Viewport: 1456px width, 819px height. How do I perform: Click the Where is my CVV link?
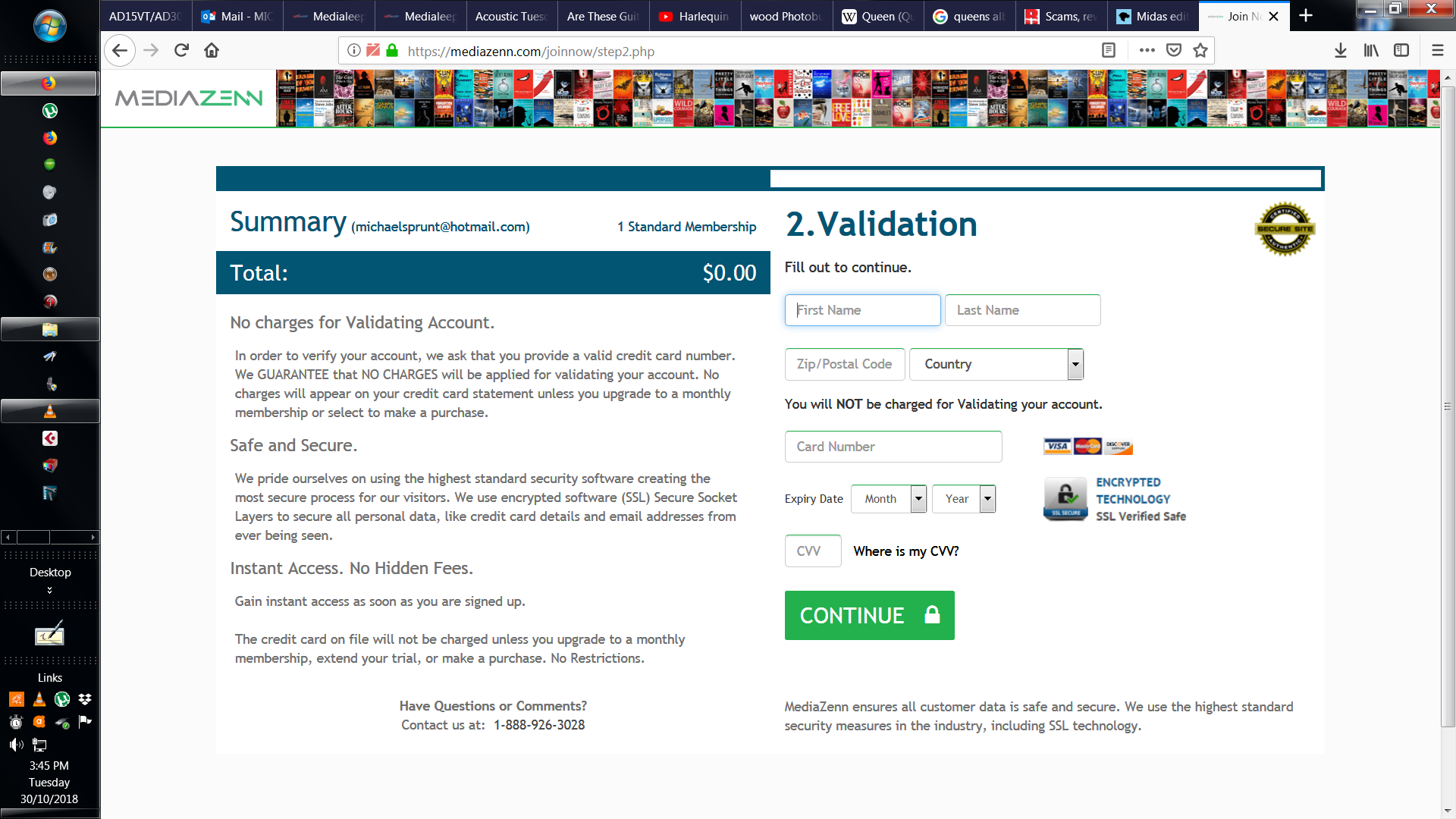[x=906, y=551]
